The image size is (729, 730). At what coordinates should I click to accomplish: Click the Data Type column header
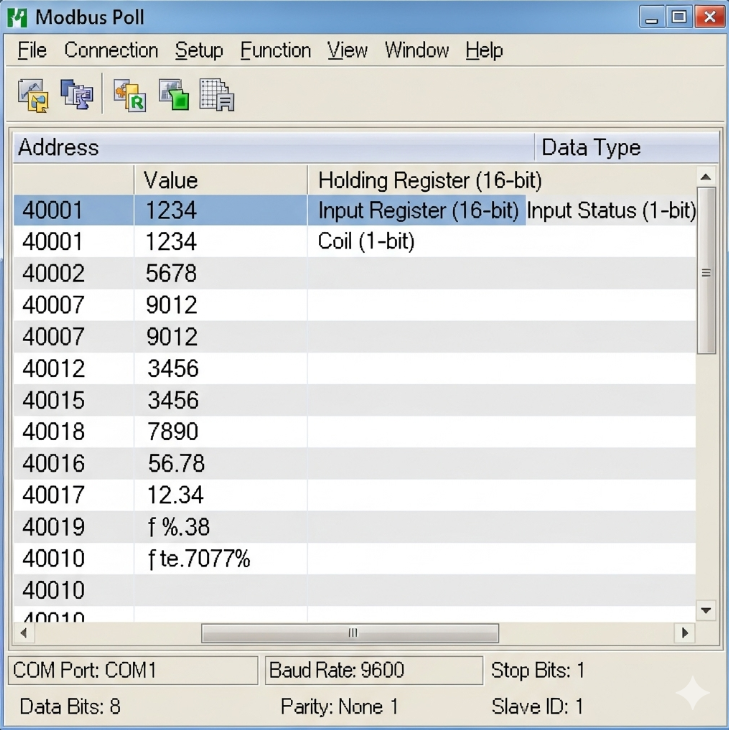(627, 148)
